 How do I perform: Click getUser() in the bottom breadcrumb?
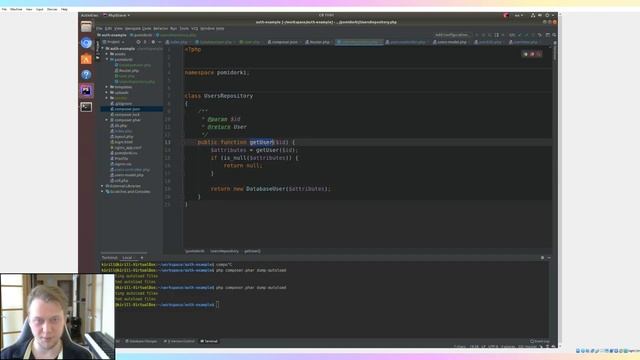(x=252, y=251)
